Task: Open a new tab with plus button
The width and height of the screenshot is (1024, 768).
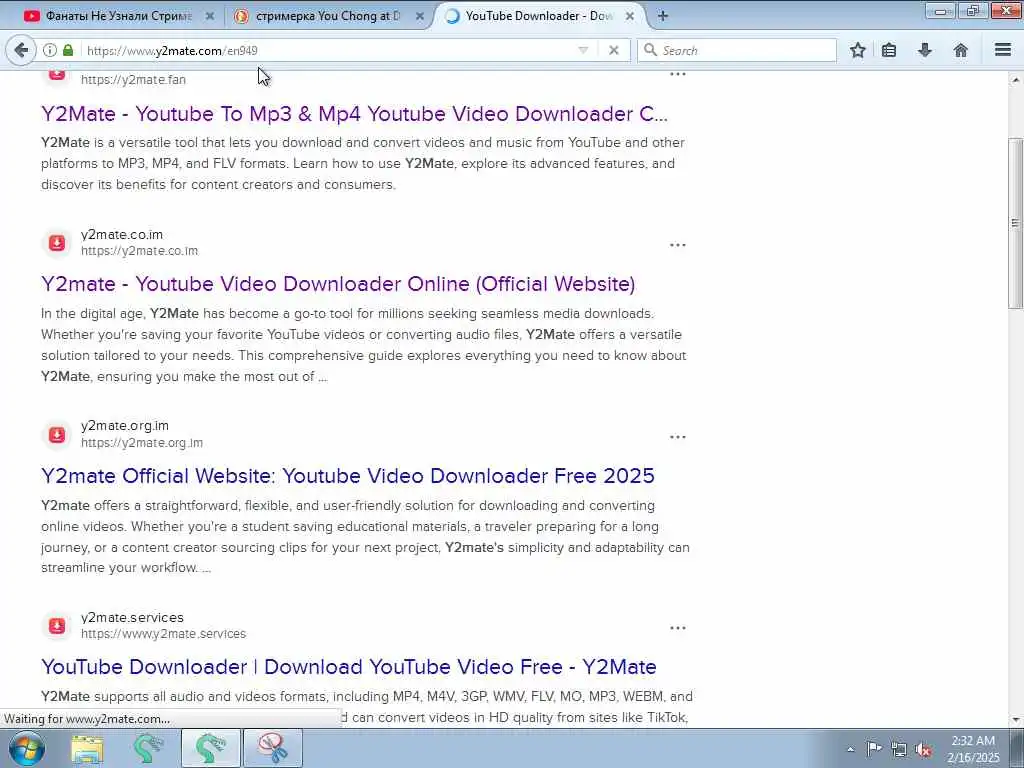Action: click(662, 16)
